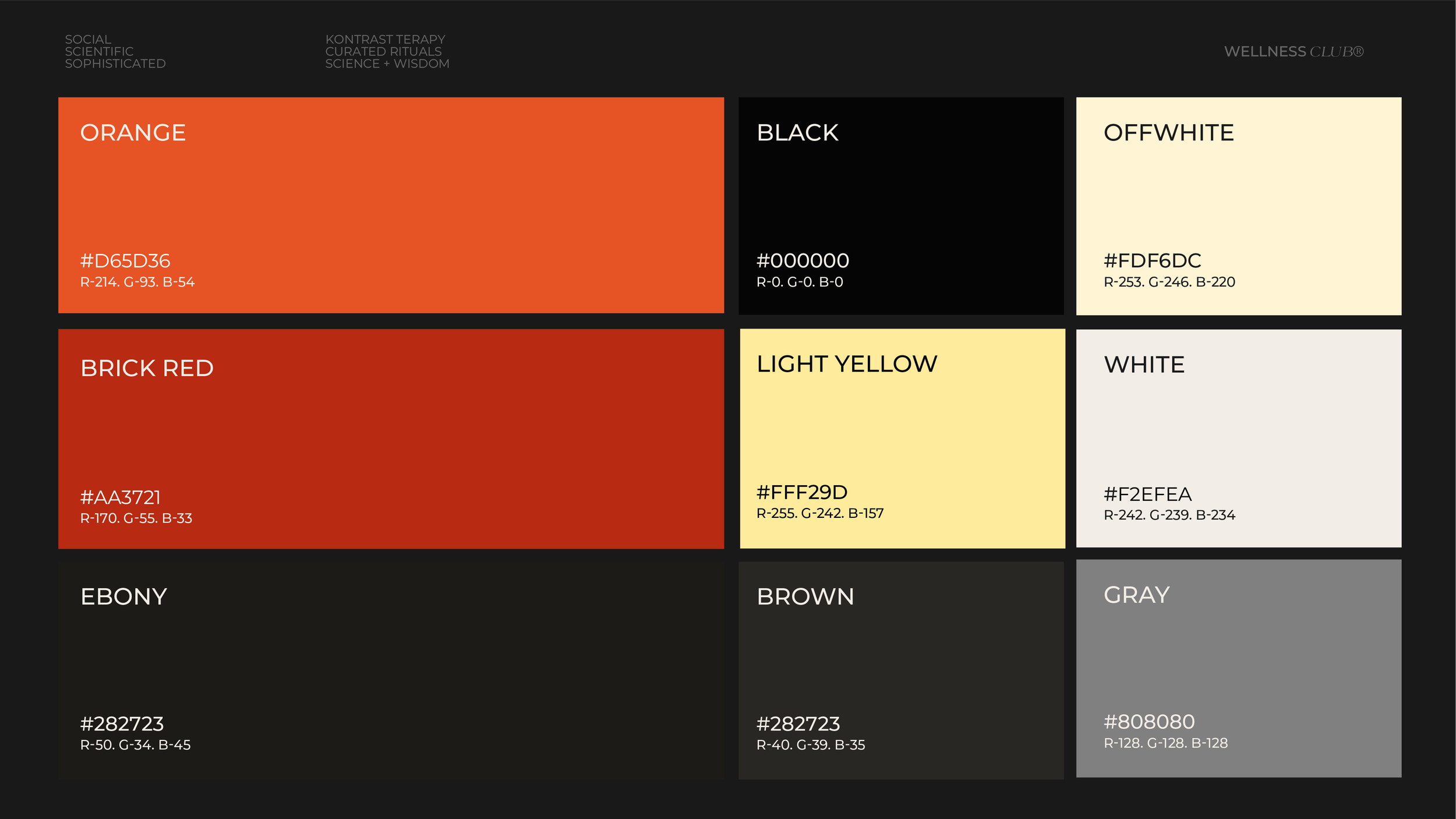The width and height of the screenshot is (1456, 819).
Task: Click the Orange color swatch
Action: (x=391, y=205)
